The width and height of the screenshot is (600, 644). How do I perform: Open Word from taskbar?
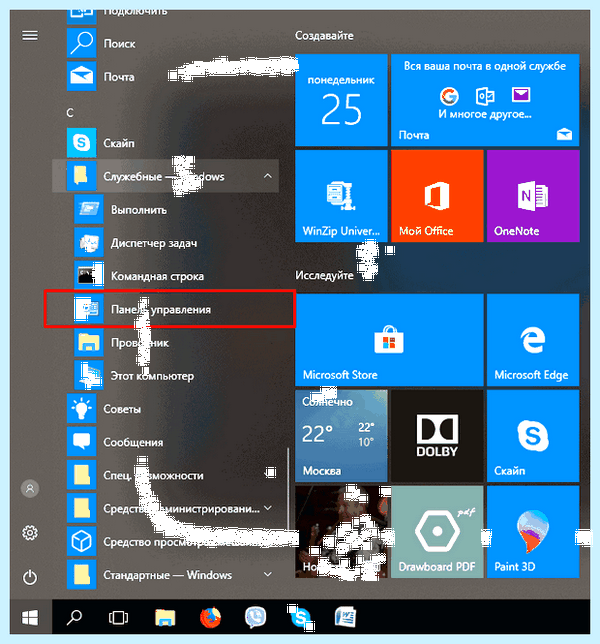tap(345, 617)
